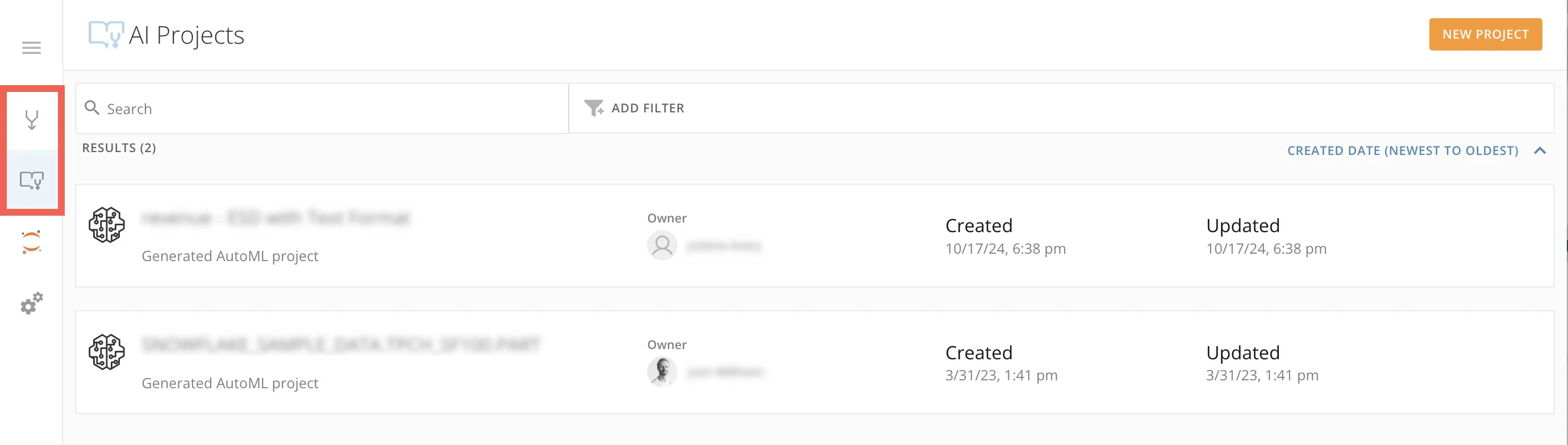Open the first Generated AutoML project card

pos(815,236)
